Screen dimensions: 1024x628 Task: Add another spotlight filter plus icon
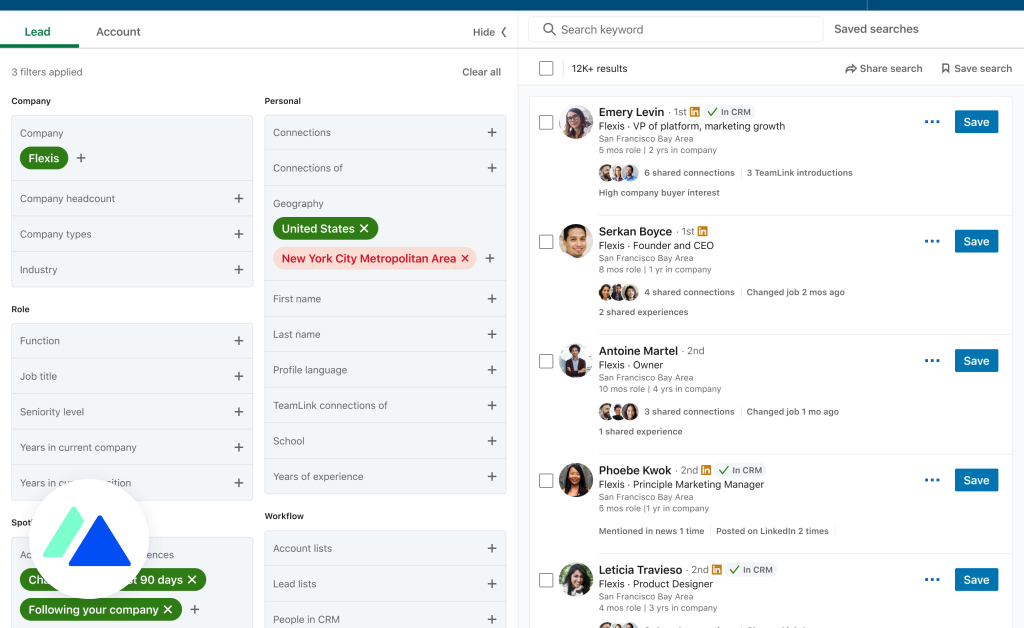click(x=195, y=609)
